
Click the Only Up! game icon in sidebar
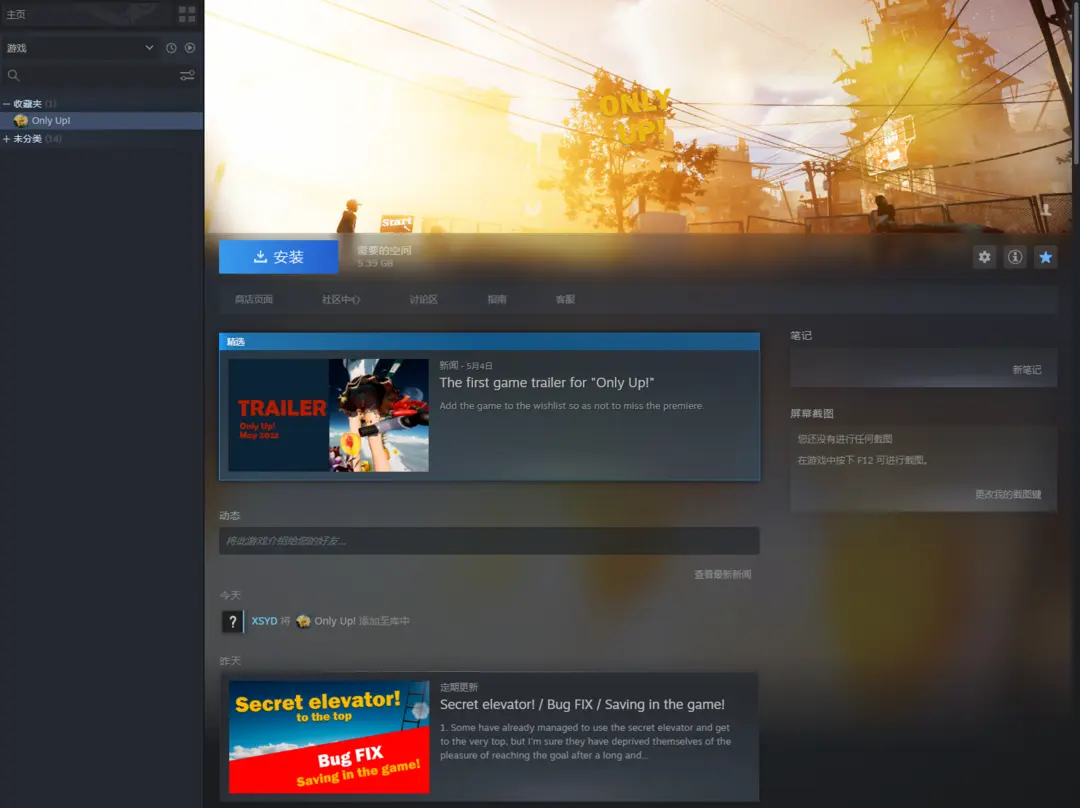(x=21, y=121)
